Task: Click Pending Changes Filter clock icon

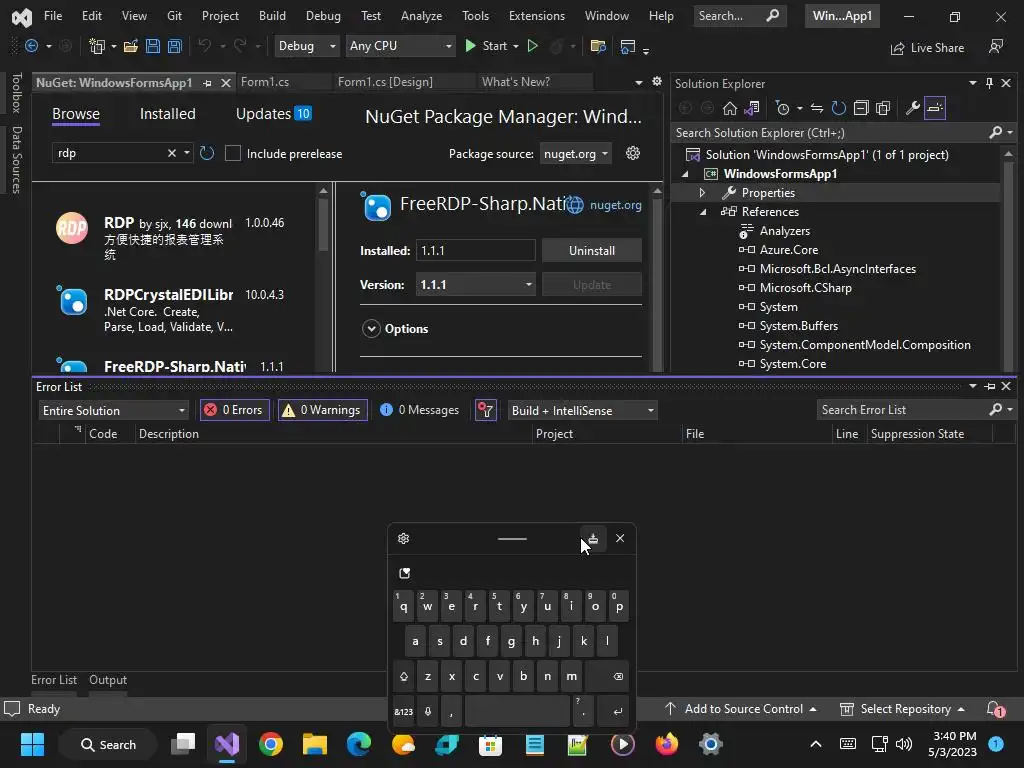Action: (782, 108)
